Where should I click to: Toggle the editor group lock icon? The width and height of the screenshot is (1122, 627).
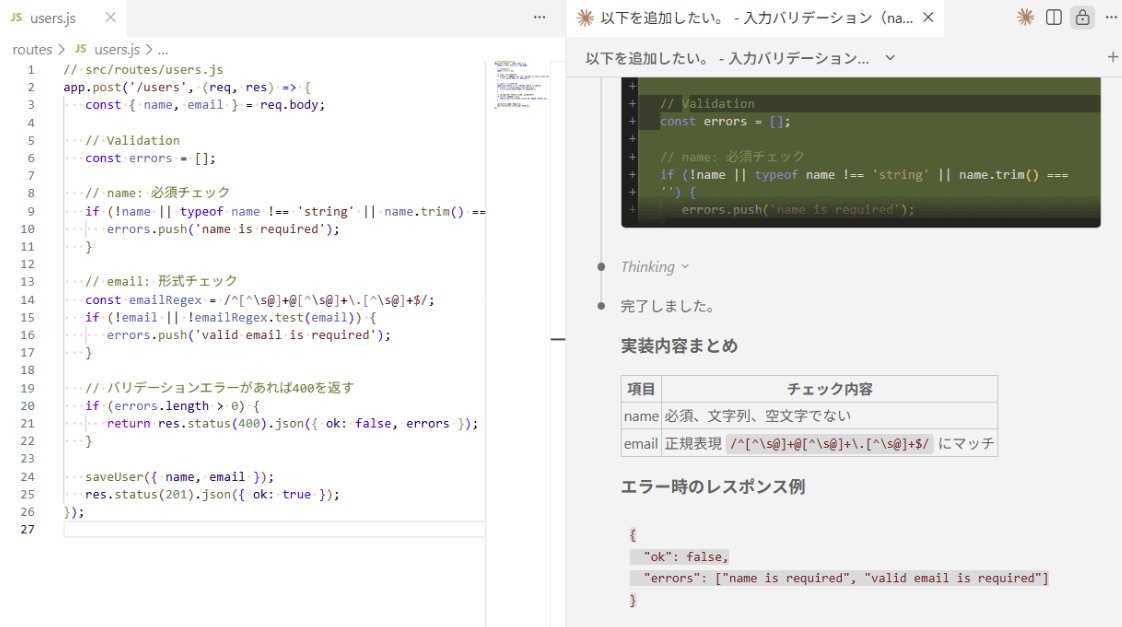coord(1081,17)
